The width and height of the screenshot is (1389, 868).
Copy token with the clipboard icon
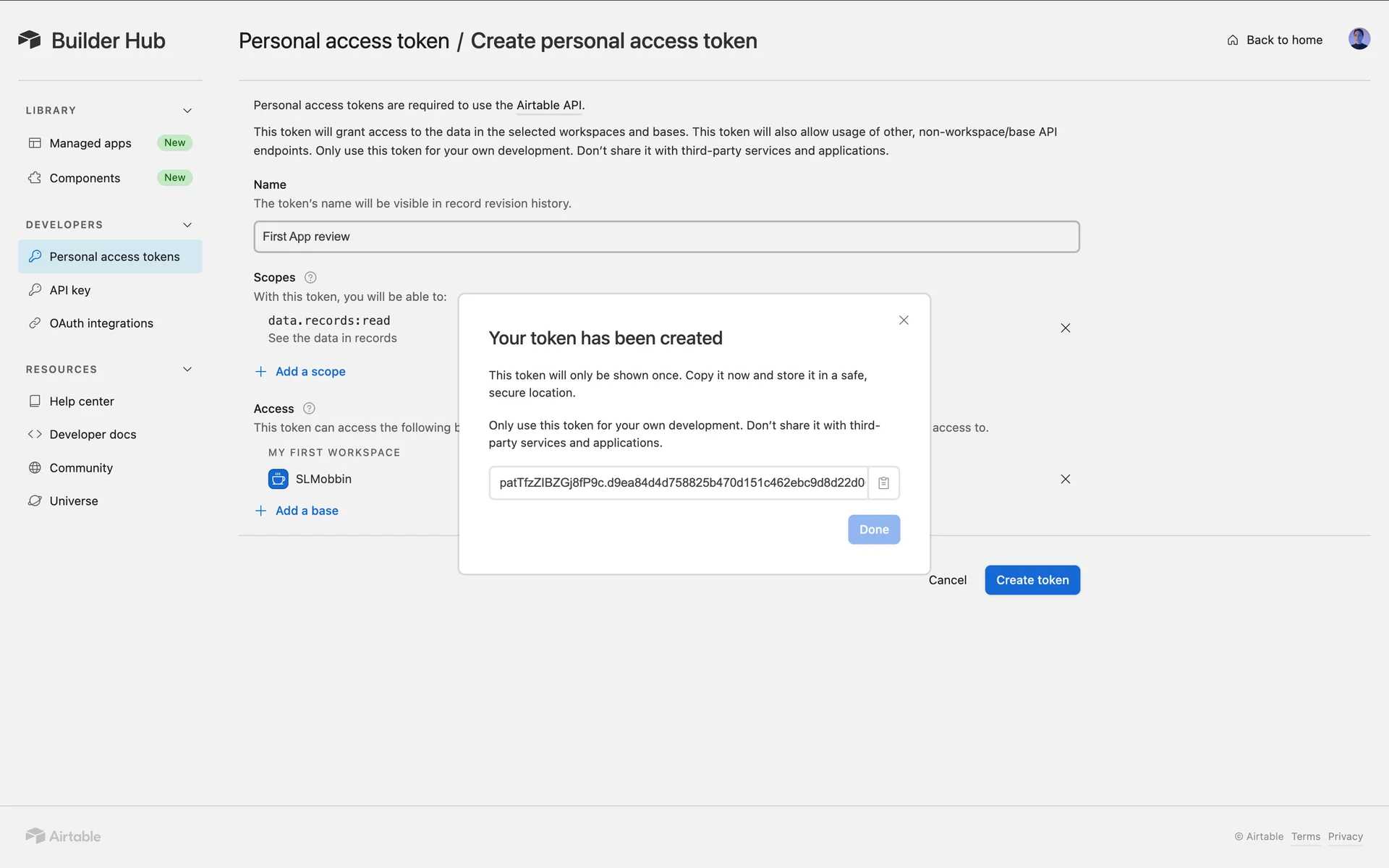883,483
